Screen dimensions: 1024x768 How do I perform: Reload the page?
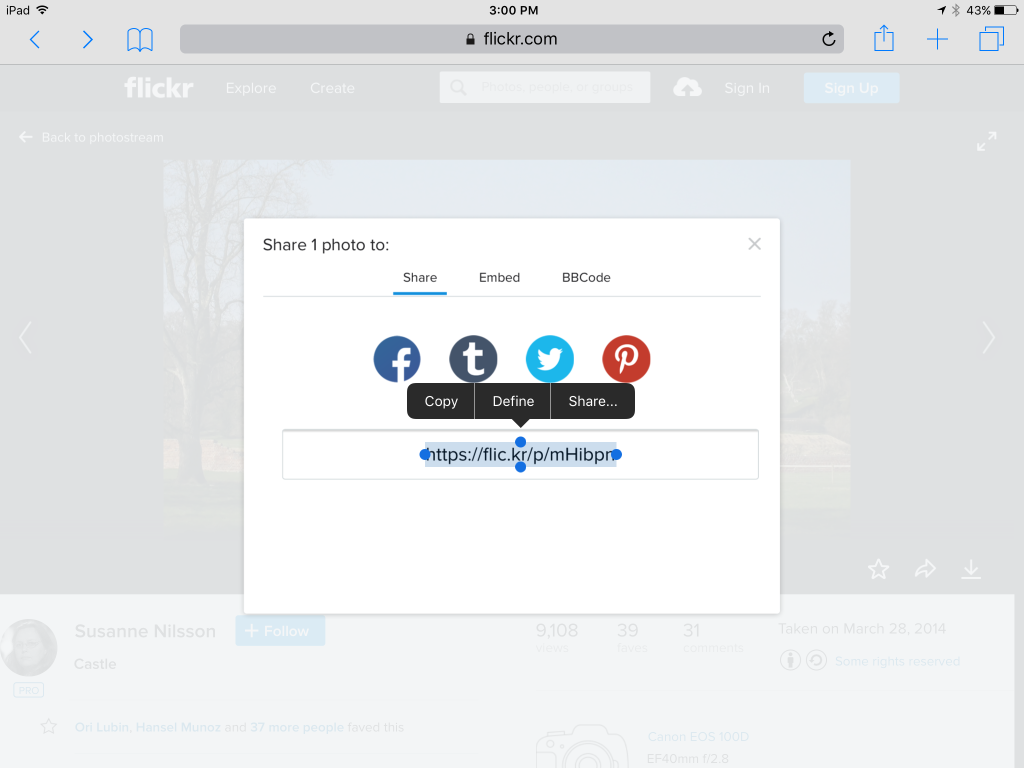coord(828,39)
